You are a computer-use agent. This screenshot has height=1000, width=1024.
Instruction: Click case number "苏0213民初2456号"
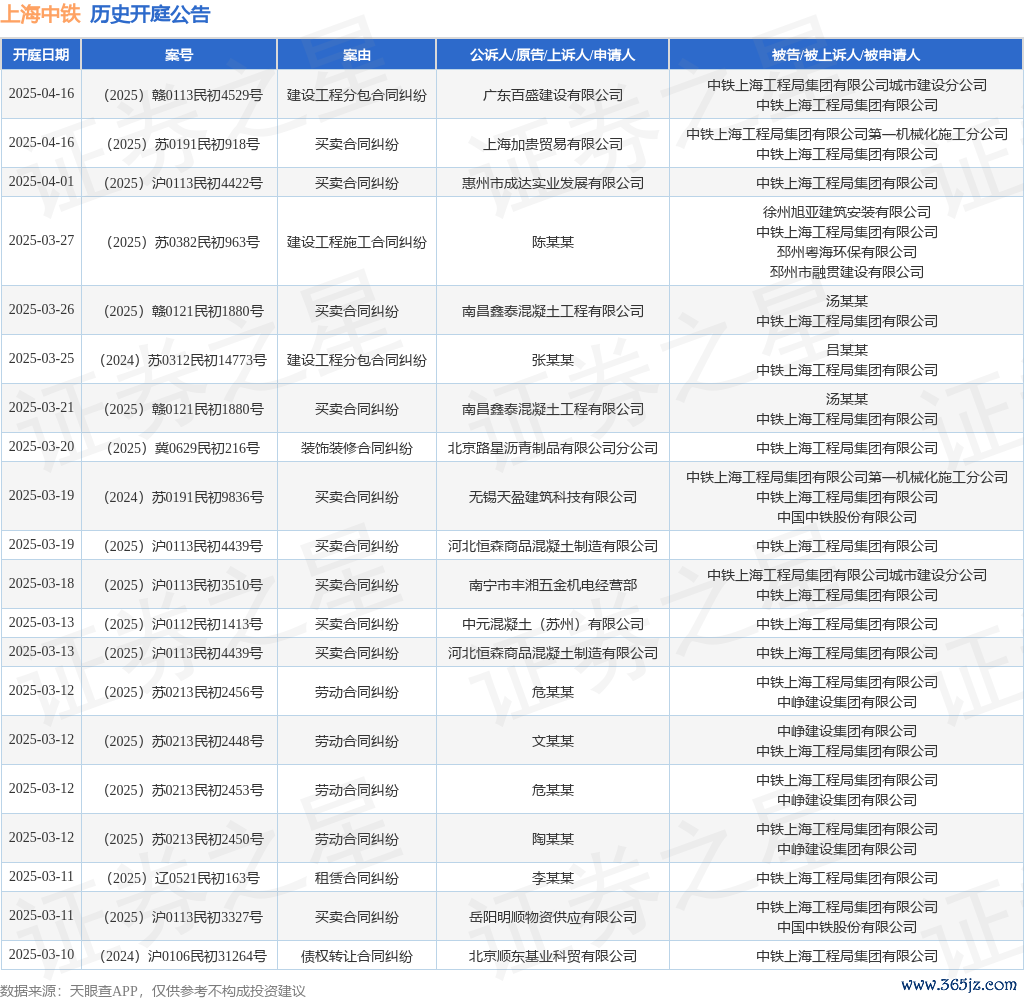click(x=183, y=692)
